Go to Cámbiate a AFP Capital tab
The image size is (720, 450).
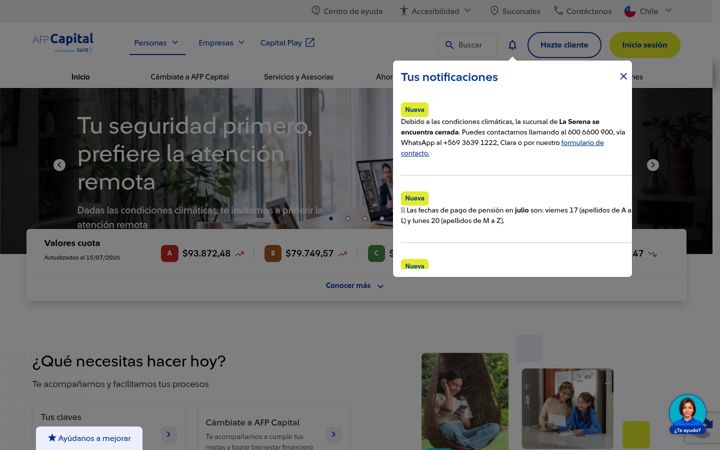(x=190, y=77)
